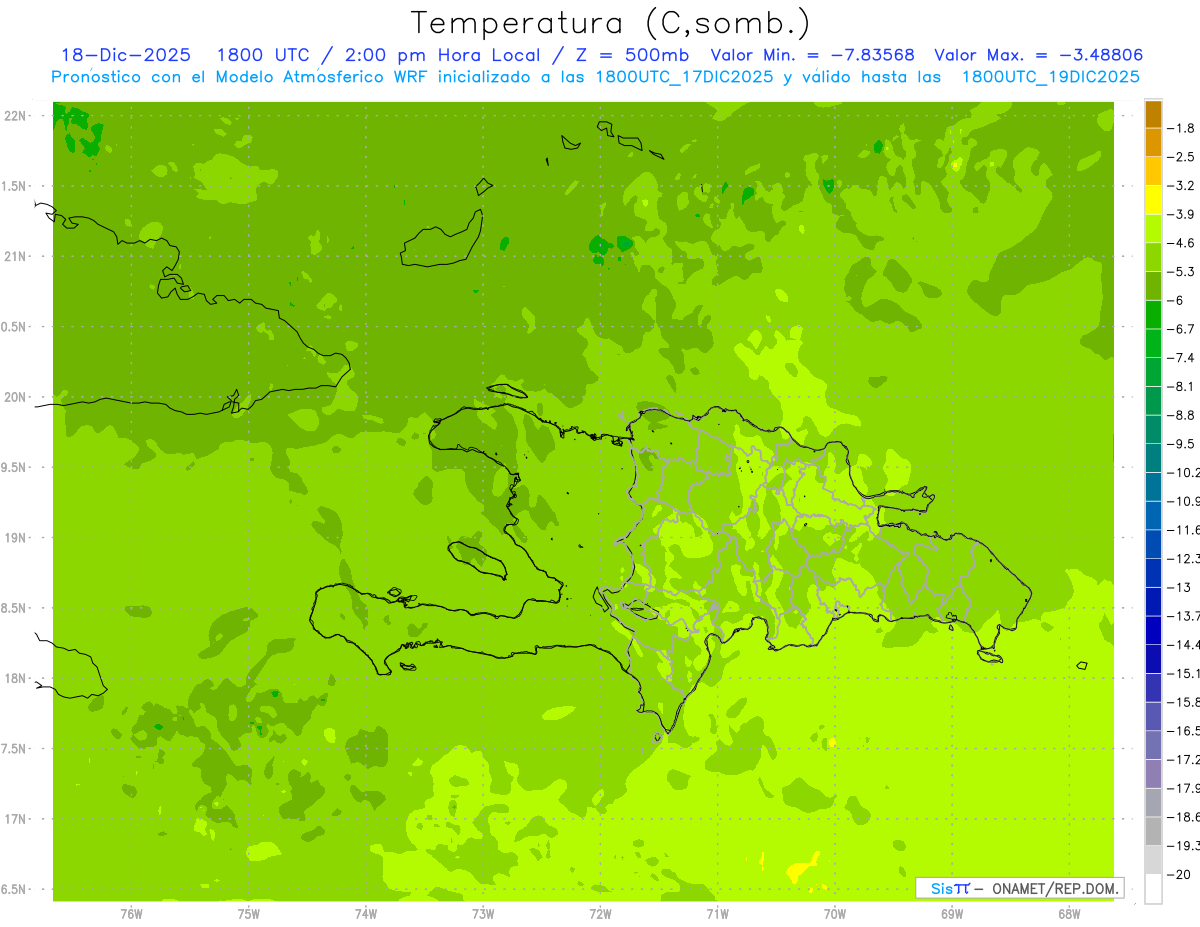
Task: Click the latitude label '20N'
Action: [14, 397]
